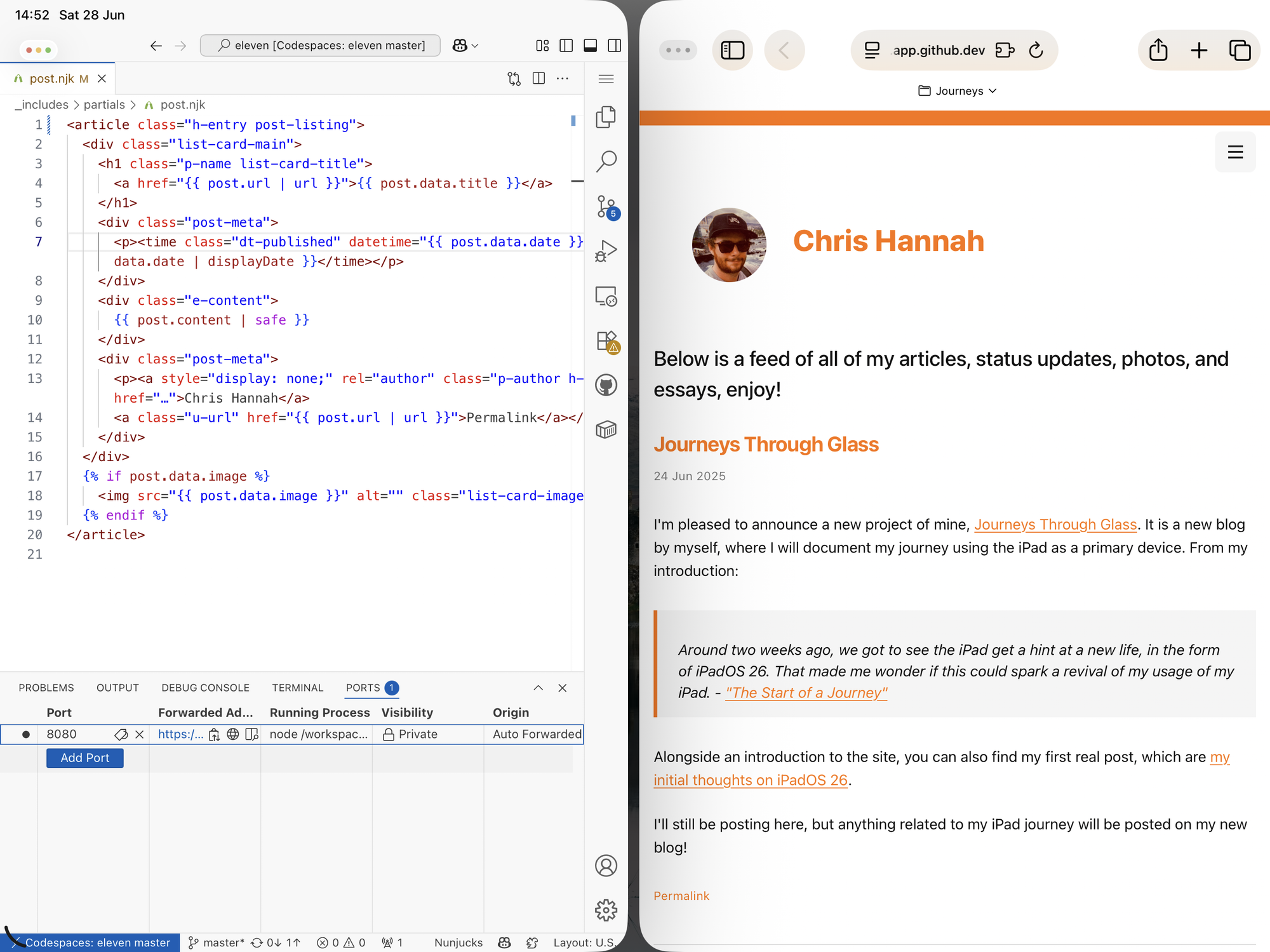
Task: Toggle the primary side bar layout button
Action: (566, 46)
